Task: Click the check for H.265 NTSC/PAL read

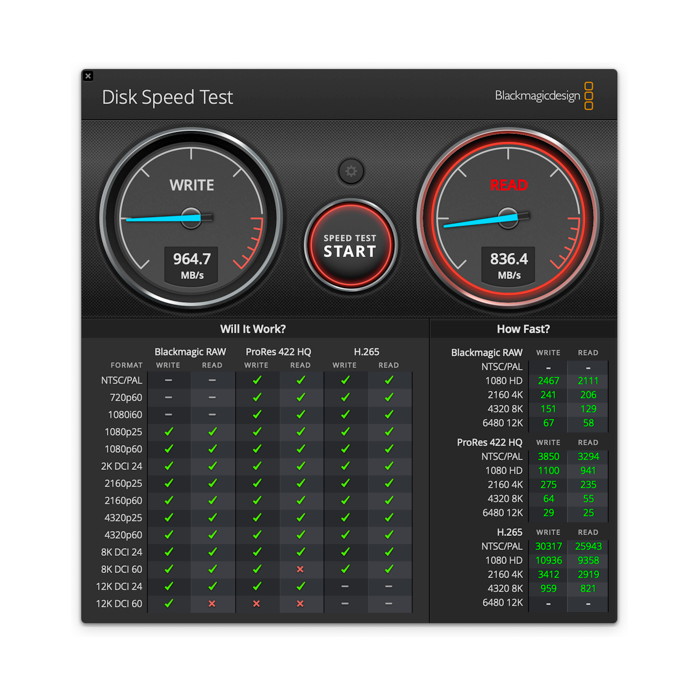Action: 389,380
